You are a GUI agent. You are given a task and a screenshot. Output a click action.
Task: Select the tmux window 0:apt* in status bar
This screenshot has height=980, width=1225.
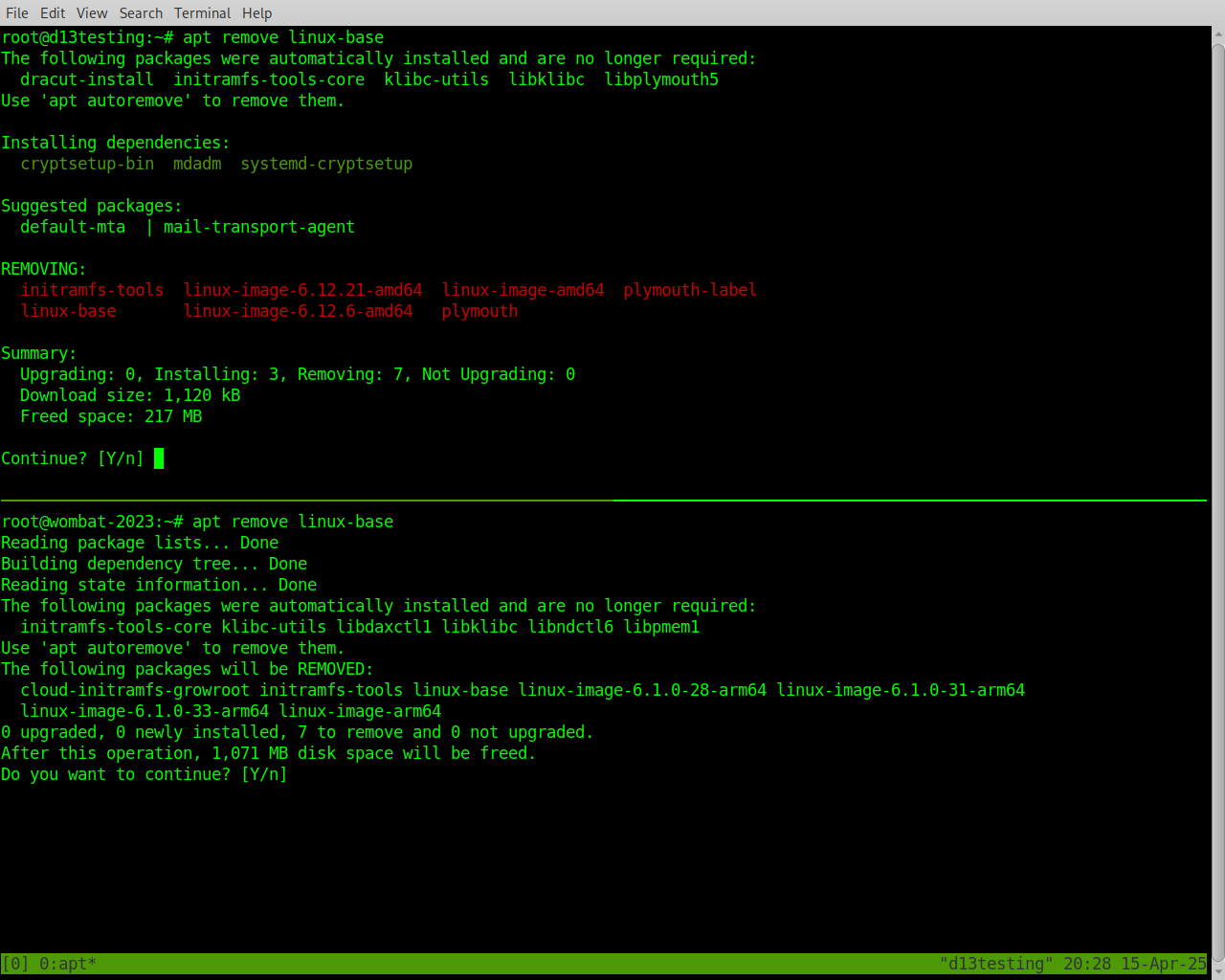coord(67,964)
